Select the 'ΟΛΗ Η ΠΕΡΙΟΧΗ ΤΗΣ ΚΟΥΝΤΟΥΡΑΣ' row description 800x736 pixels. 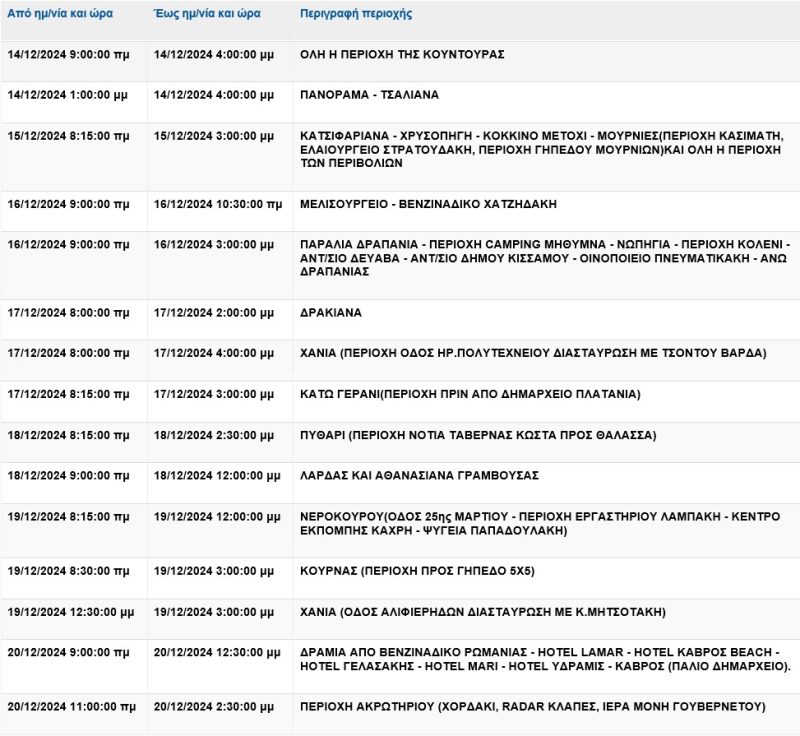tap(402, 54)
